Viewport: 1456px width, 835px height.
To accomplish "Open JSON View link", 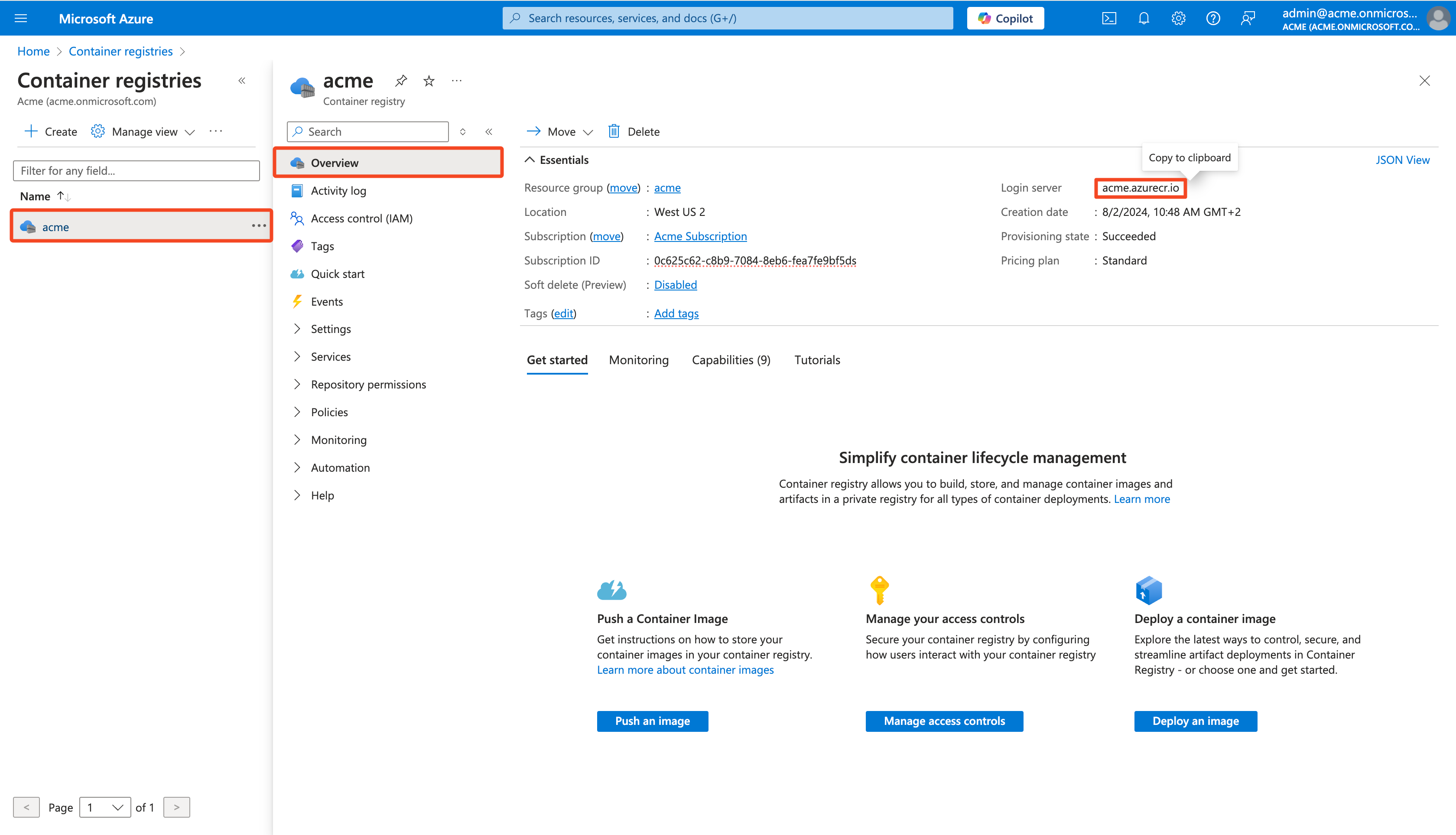I will pos(1402,160).
